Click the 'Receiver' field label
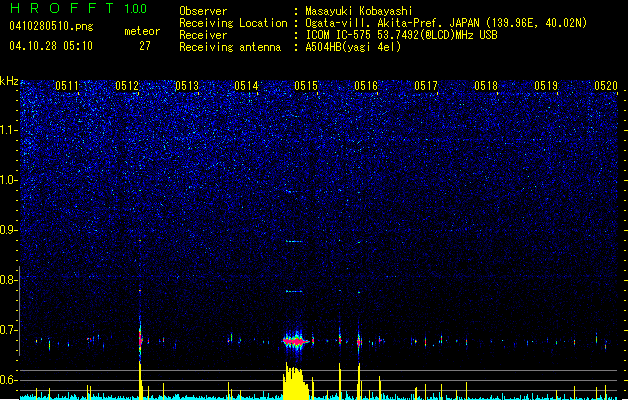This screenshot has width=629, height=400. pyautogui.click(x=203, y=35)
